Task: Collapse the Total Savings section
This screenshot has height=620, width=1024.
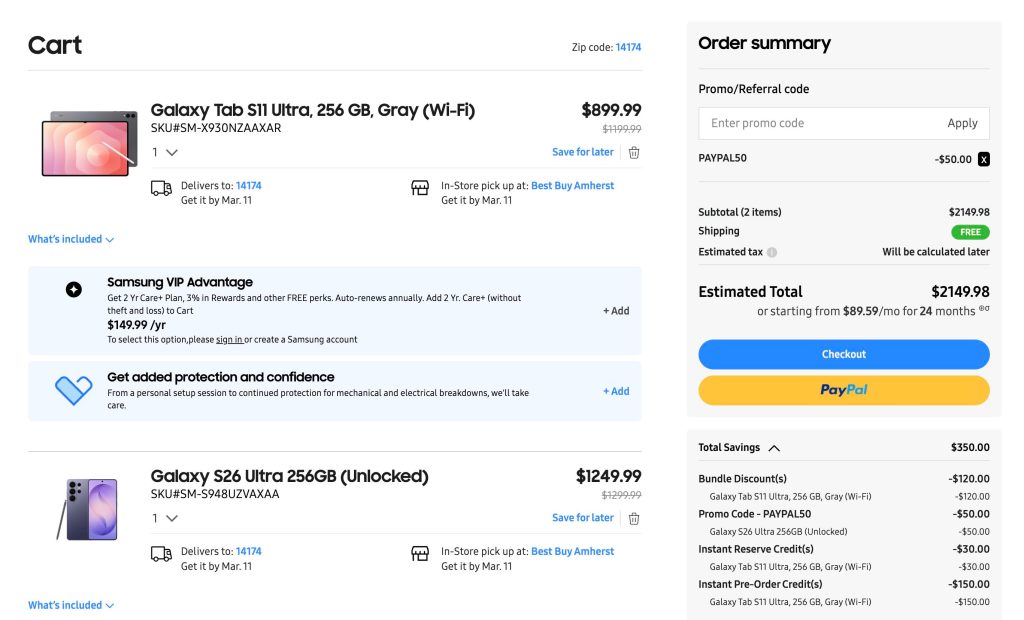Action: click(774, 448)
